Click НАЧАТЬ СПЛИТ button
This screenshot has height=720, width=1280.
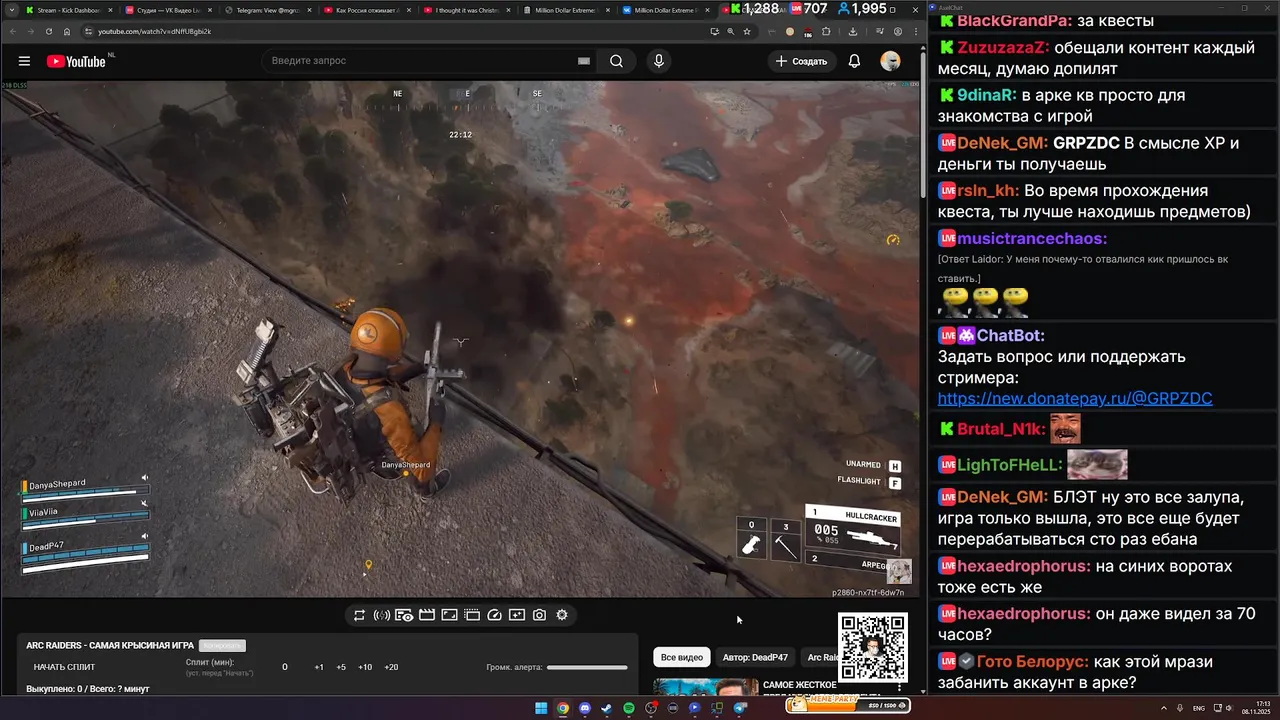(64, 667)
